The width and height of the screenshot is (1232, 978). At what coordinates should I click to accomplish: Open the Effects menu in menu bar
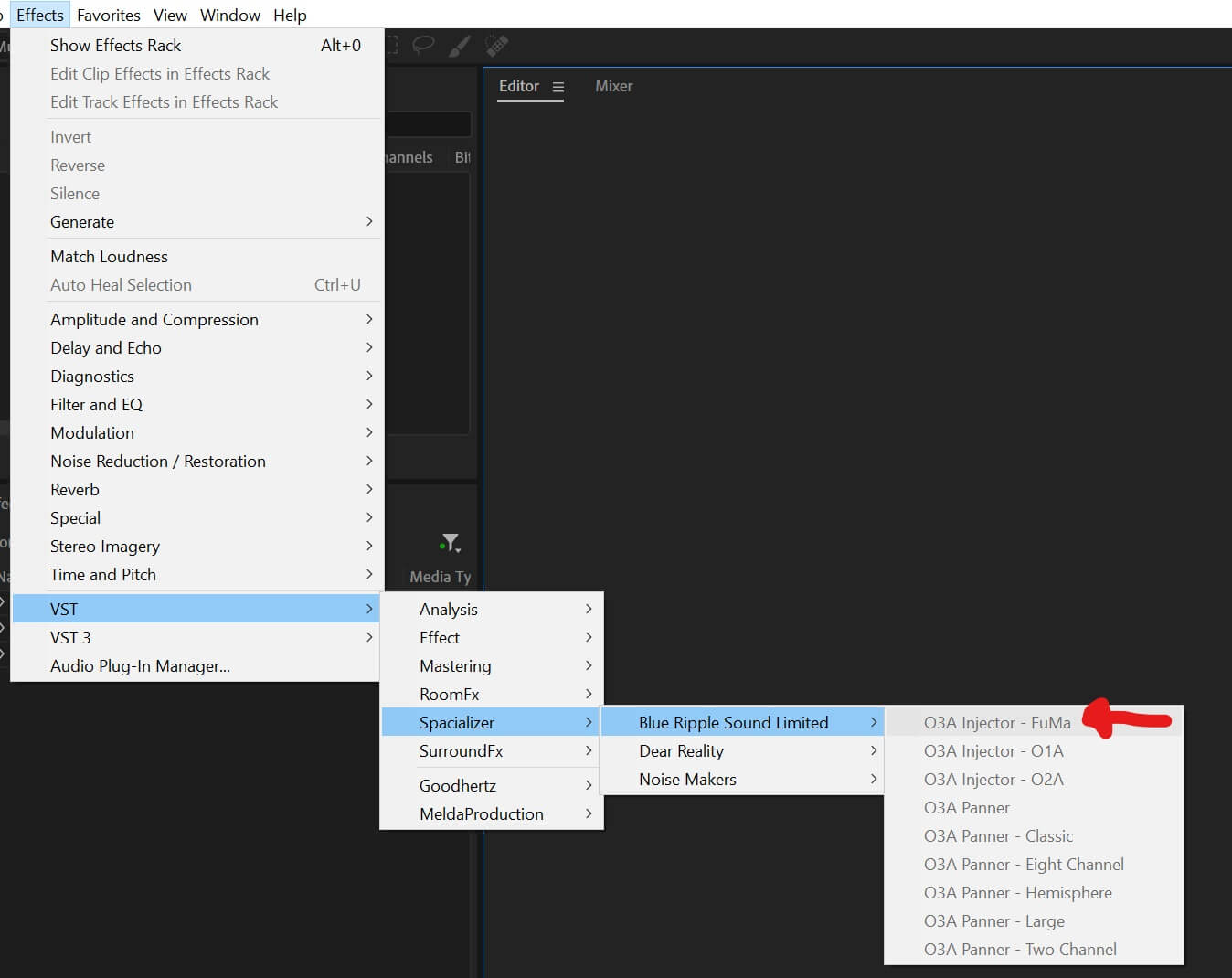[x=40, y=15]
